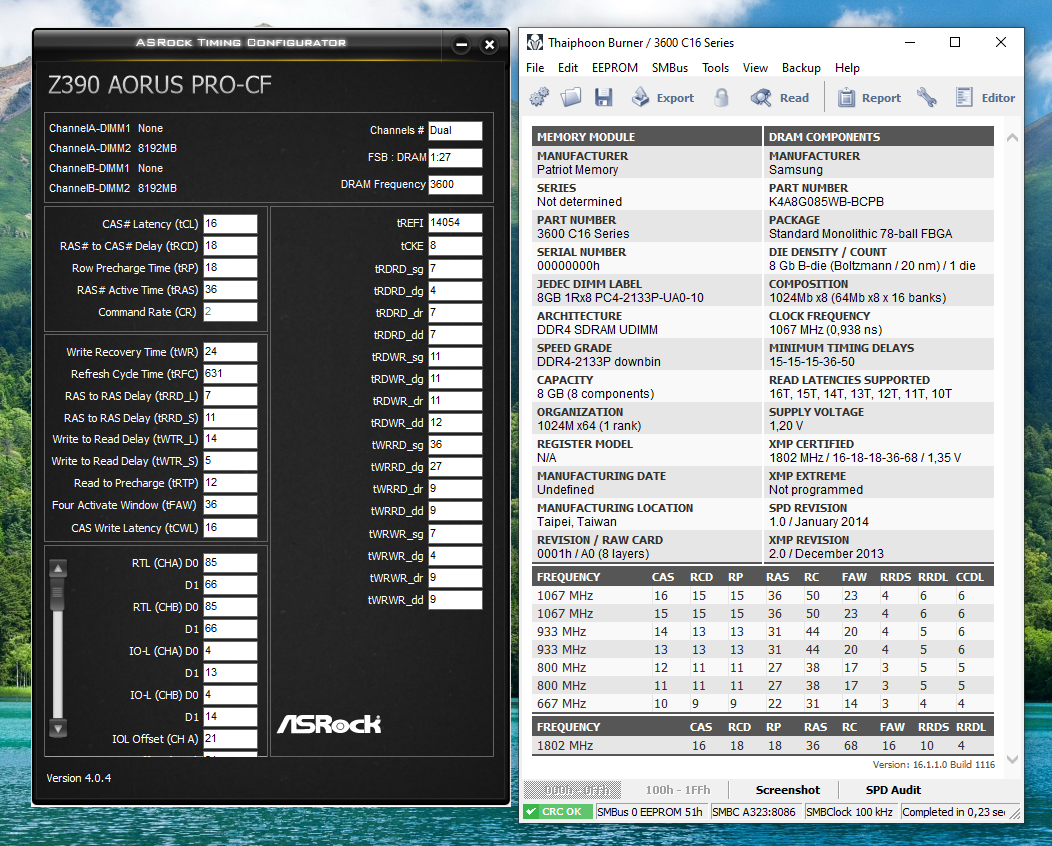Open file using folder icon in Thaiphoon toolbar
The height and width of the screenshot is (846, 1052).
tap(571, 98)
